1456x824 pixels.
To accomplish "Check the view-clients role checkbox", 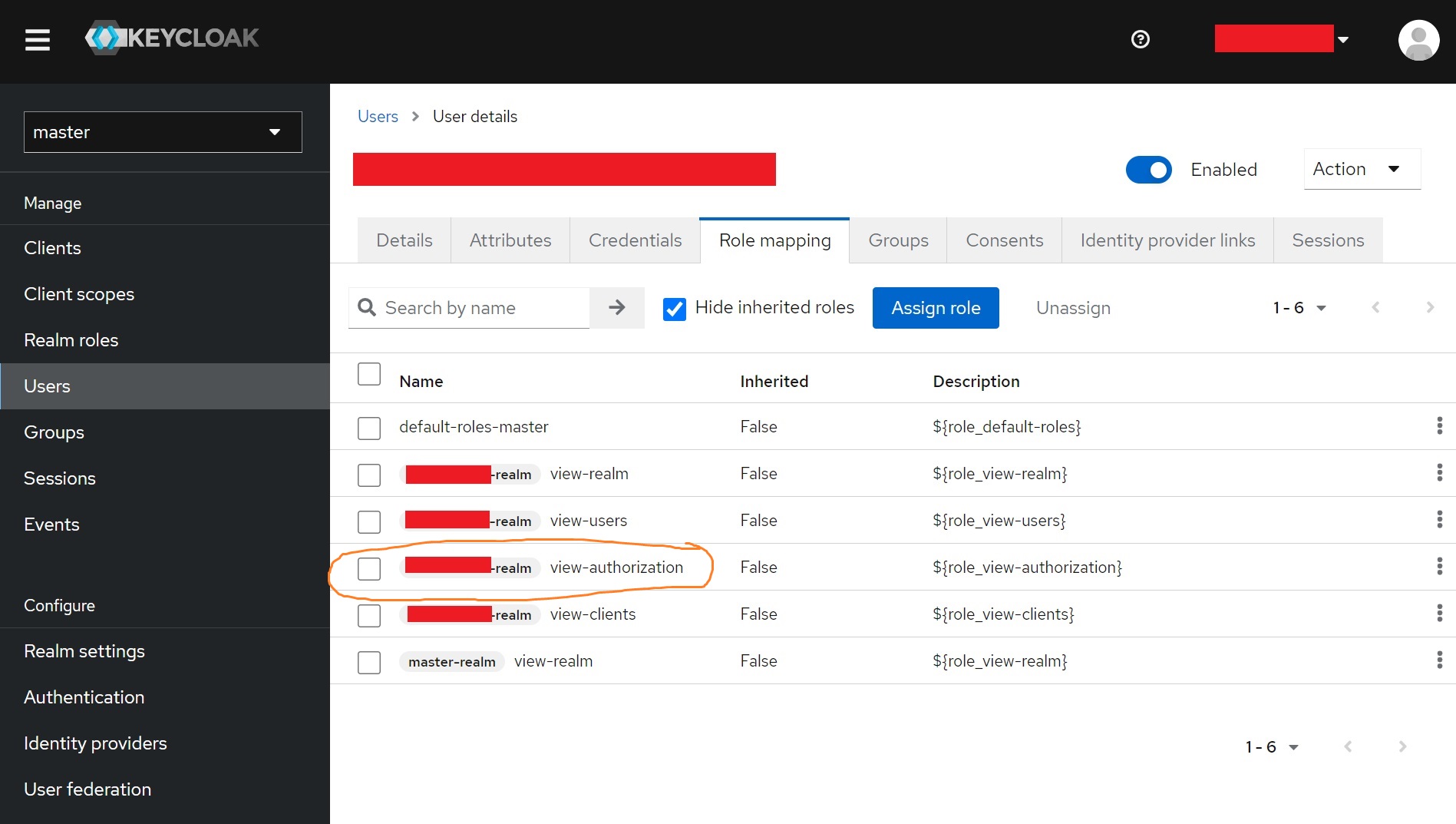I will click(x=369, y=615).
